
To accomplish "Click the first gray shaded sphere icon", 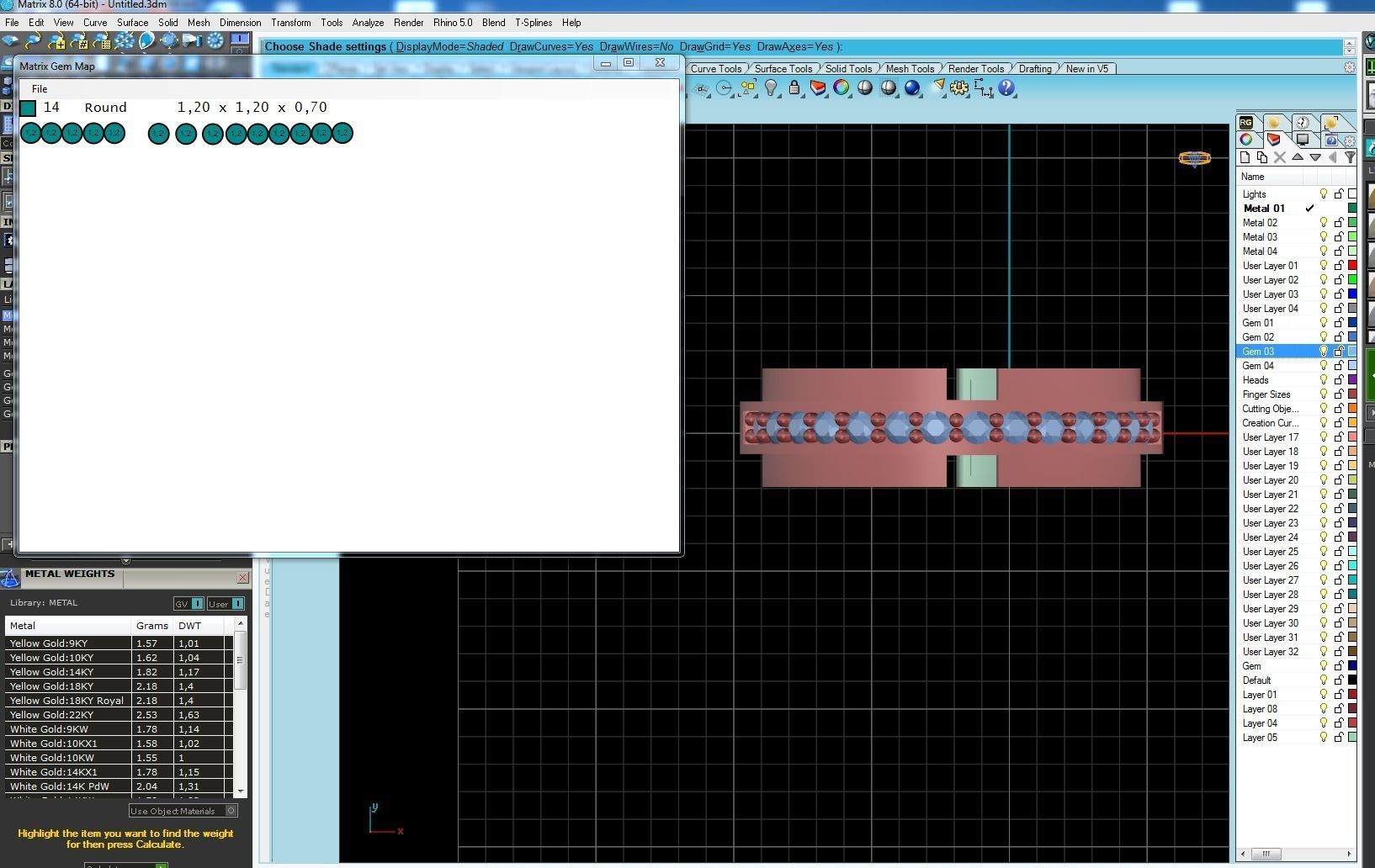I will [x=865, y=87].
